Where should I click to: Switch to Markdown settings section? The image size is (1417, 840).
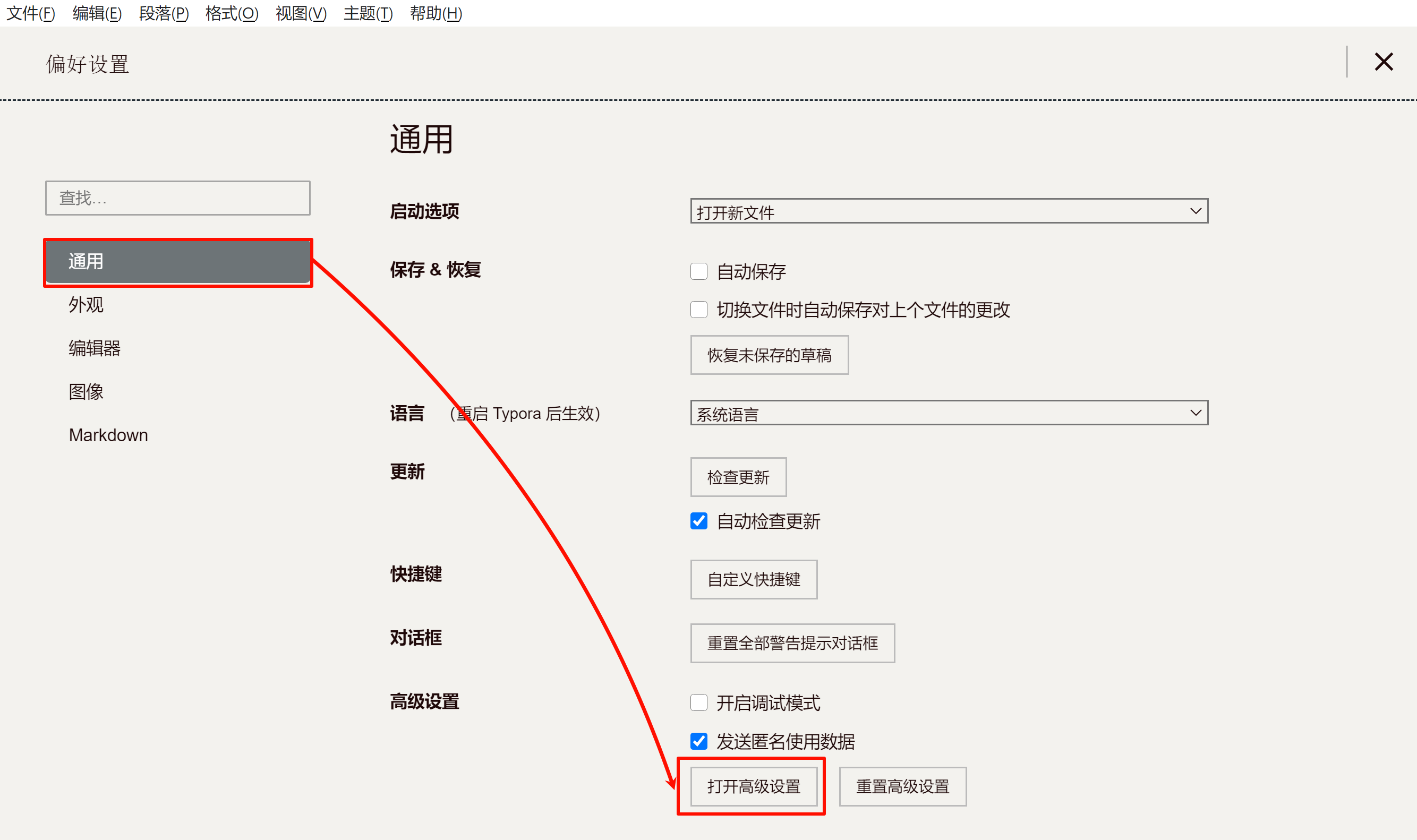pos(108,435)
